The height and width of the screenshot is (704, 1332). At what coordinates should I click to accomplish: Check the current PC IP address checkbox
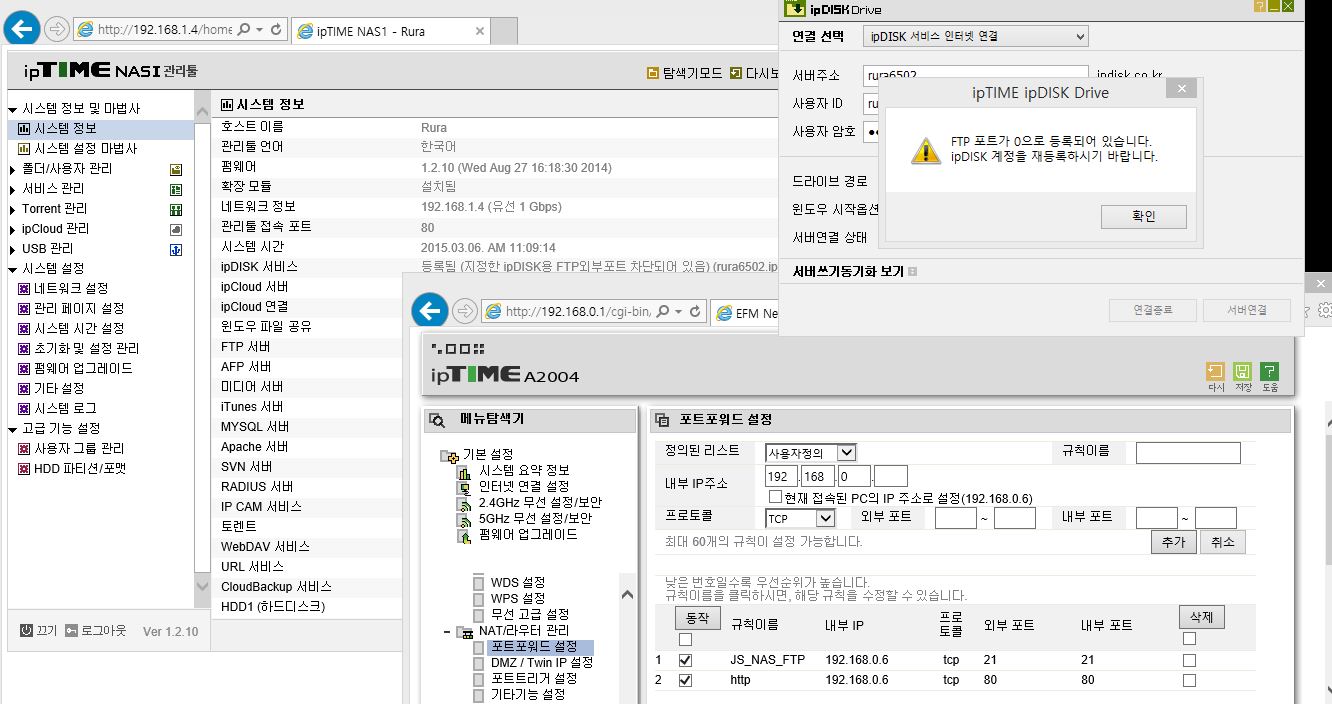point(775,497)
